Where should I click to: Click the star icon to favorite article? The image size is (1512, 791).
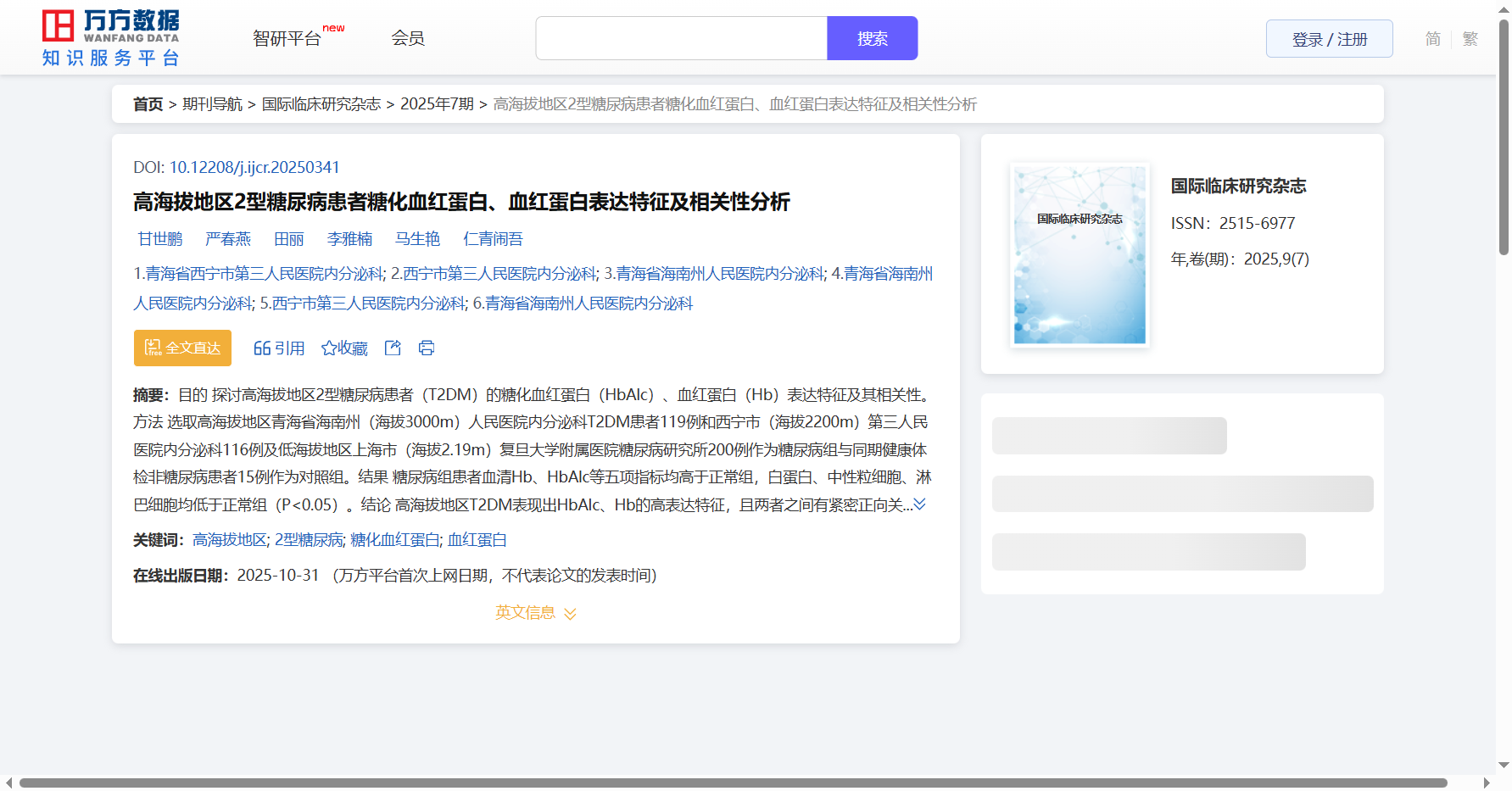click(344, 348)
